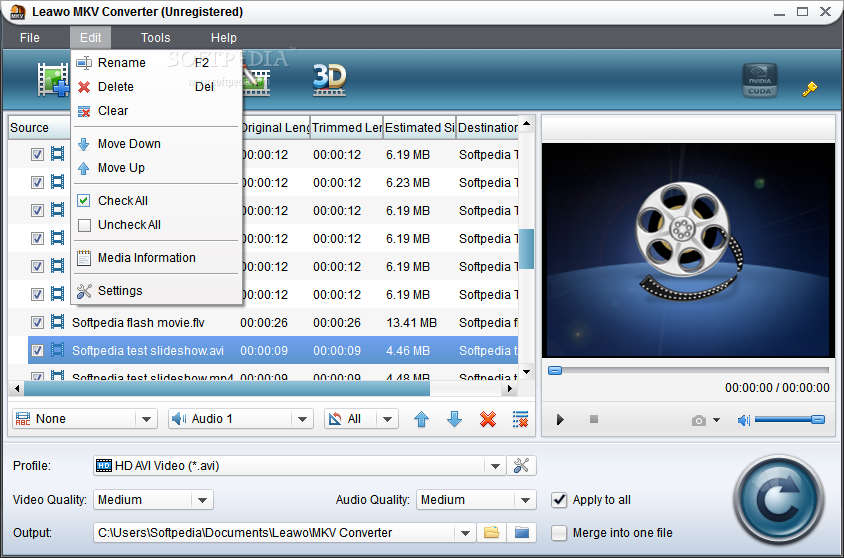Click the Source column header
Image resolution: width=844 pixels, height=558 pixels.
coord(39,128)
